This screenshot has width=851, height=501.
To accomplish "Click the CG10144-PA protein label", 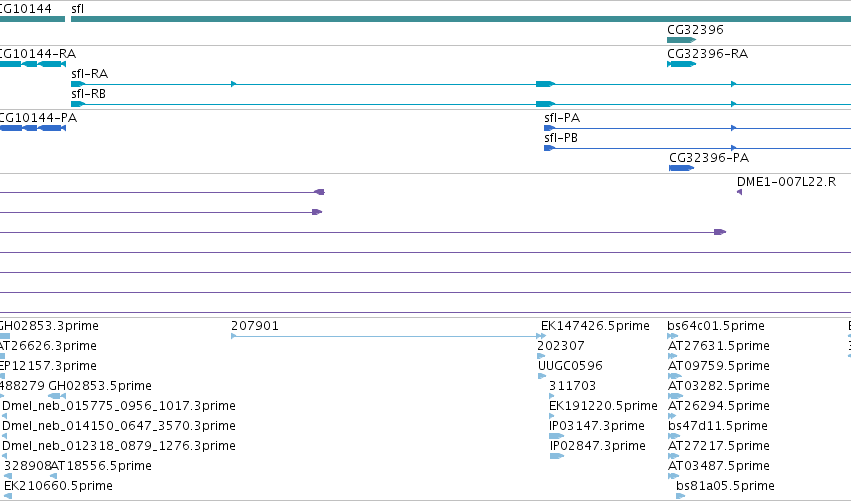I will (x=38, y=118).
